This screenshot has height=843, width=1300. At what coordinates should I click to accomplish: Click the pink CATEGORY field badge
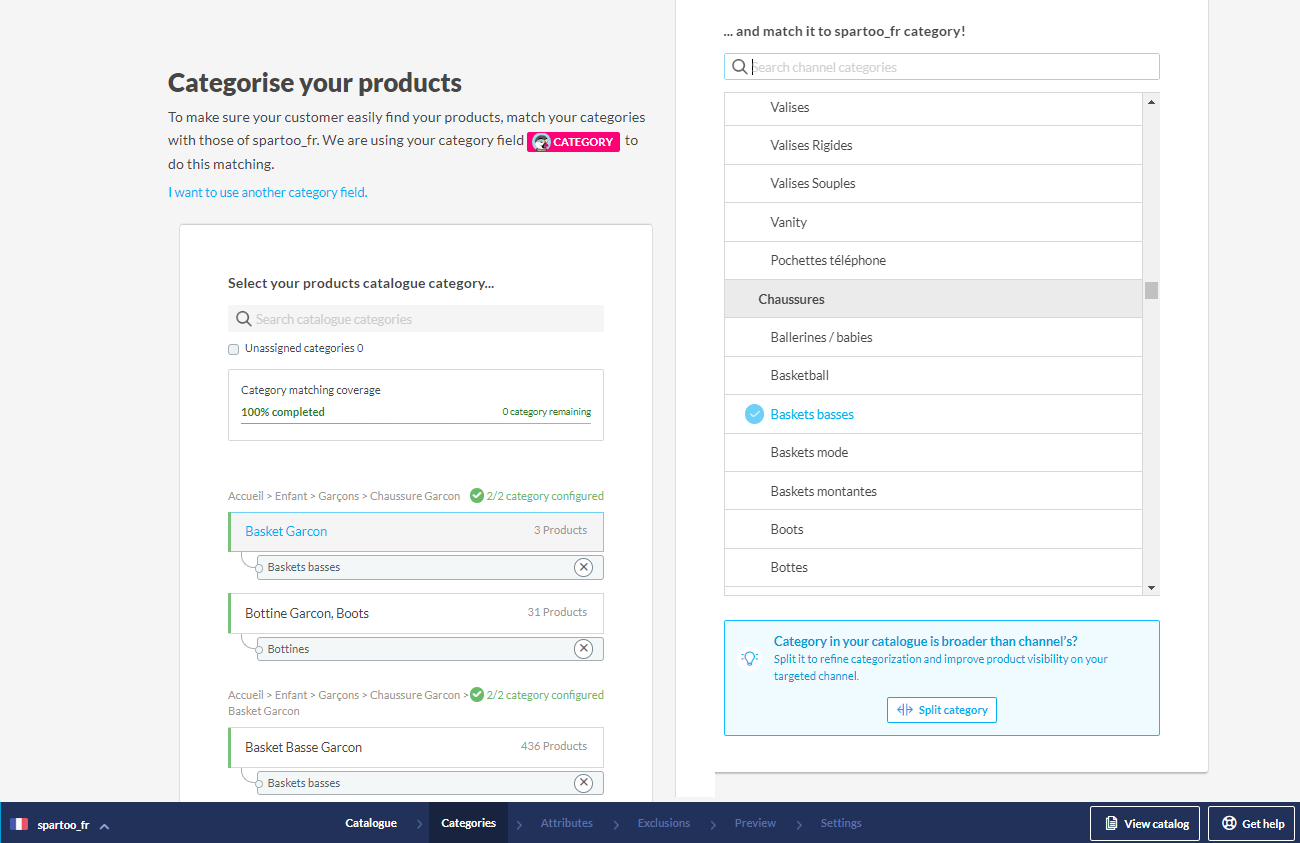pyautogui.click(x=574, y=142)
